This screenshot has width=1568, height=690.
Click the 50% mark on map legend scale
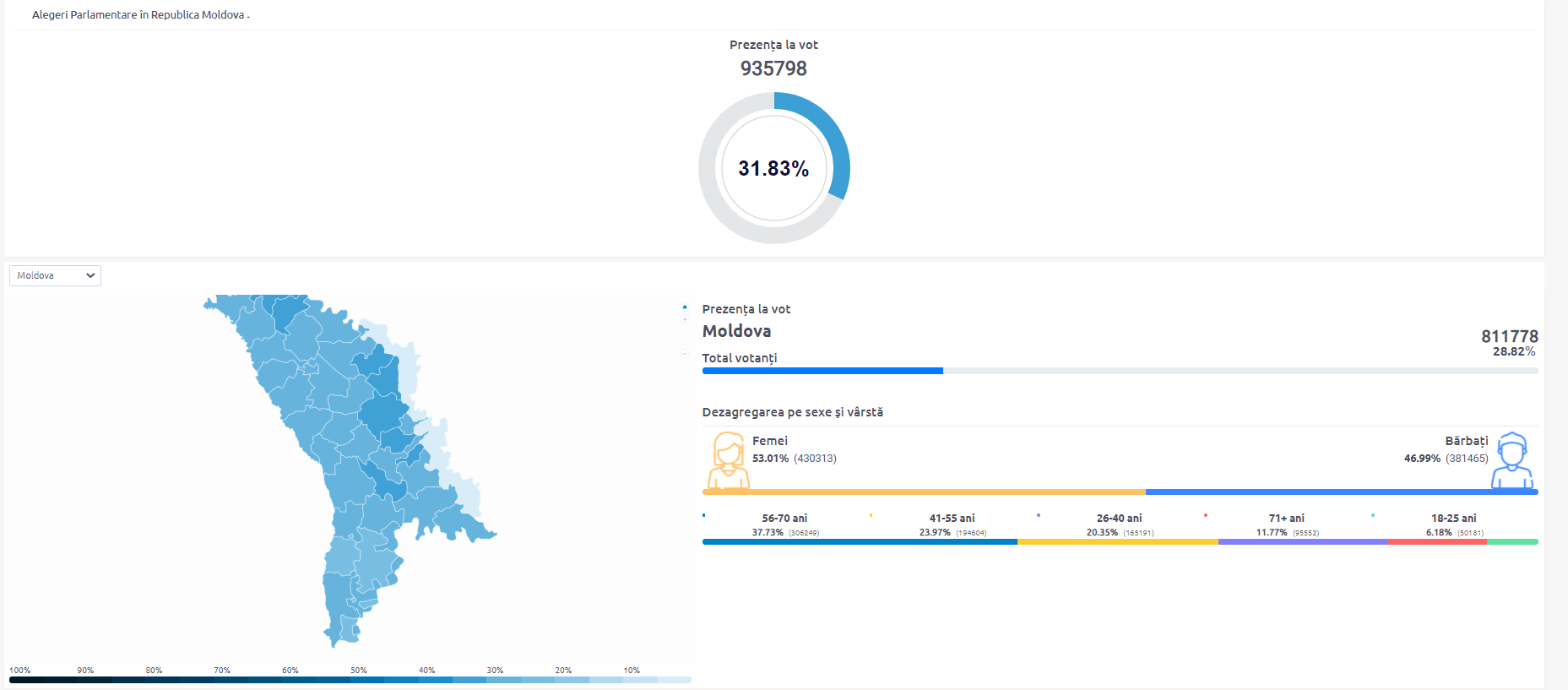click(x=358, y=671)
